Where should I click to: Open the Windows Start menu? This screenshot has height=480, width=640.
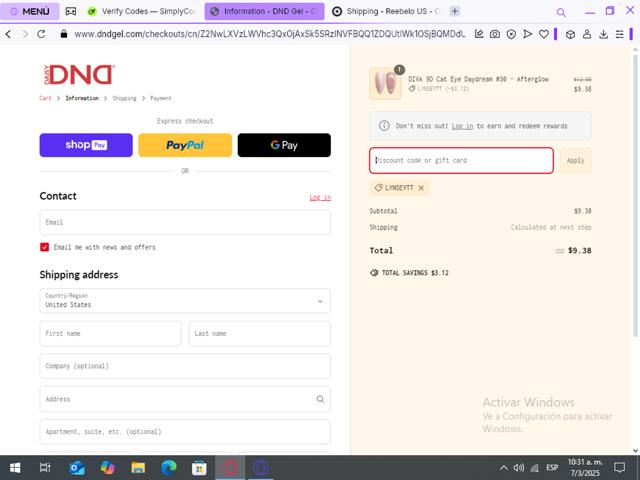(x=15, y=468)
